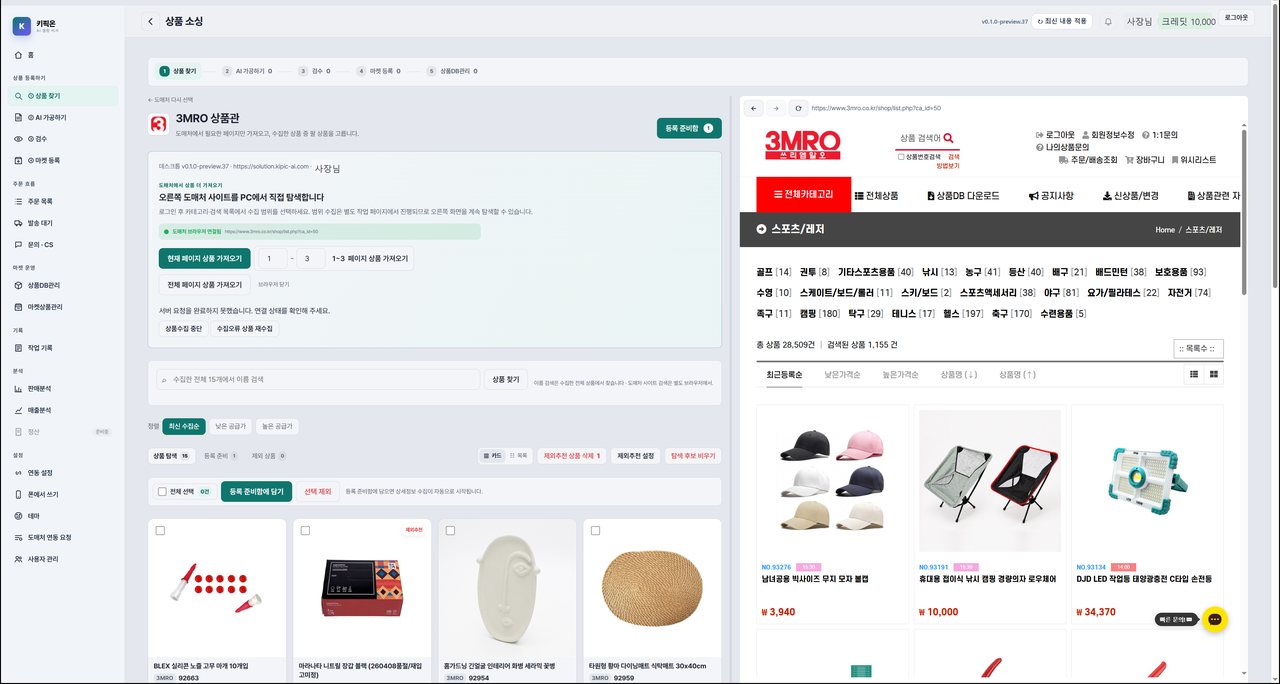Select the 낮은 공급가 sort option
This screenshot has height=684, width=1280.
232,426
